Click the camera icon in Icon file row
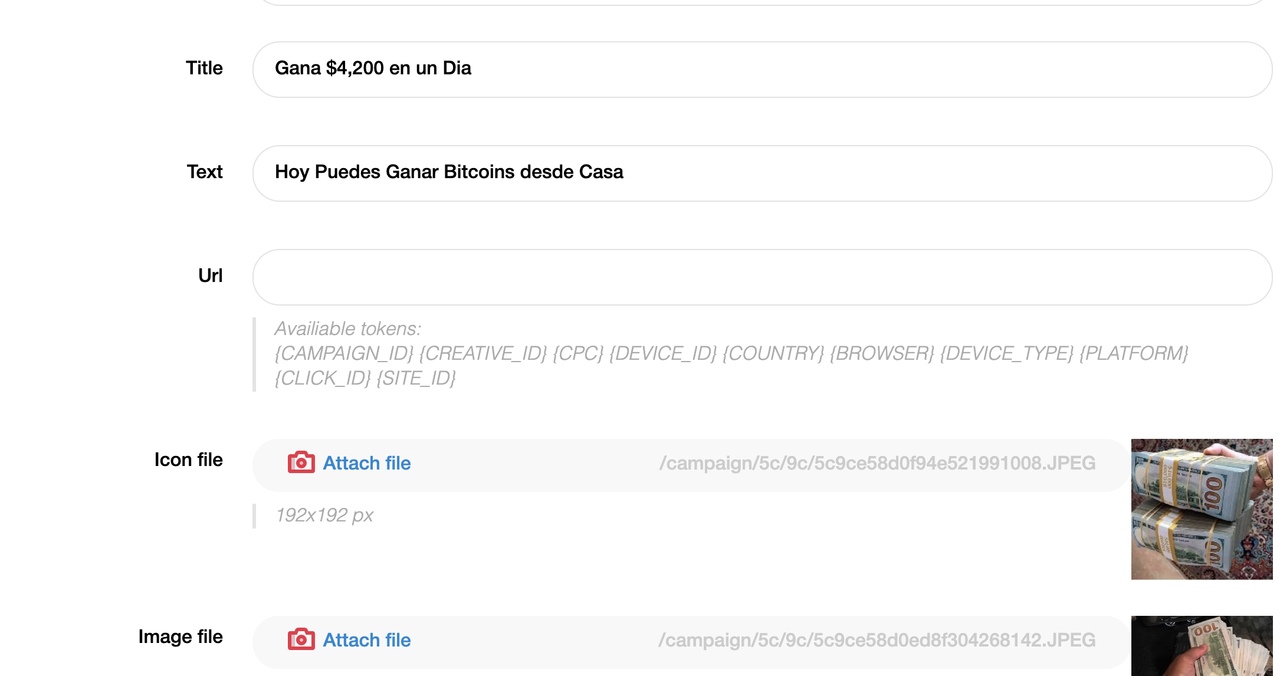This screenshot has width=1280, height=676. (x=301, y=463)
